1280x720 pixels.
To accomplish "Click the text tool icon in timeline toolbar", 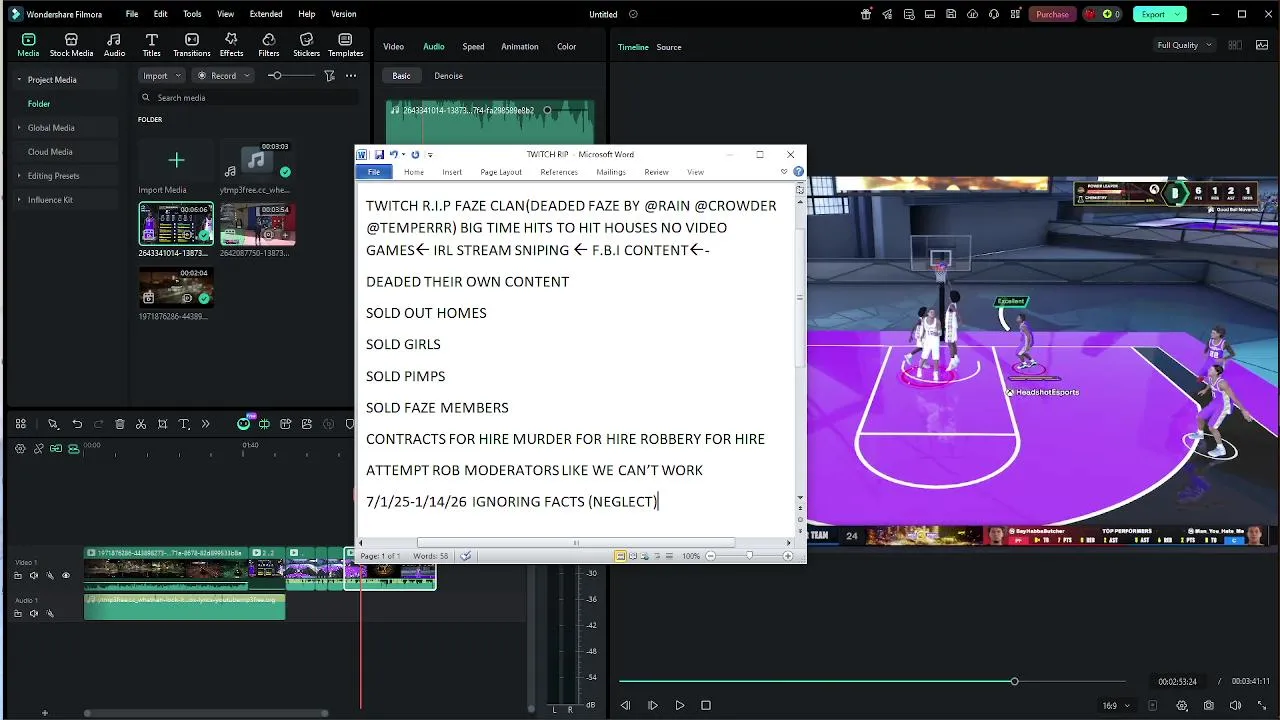I will pos(184,424).
